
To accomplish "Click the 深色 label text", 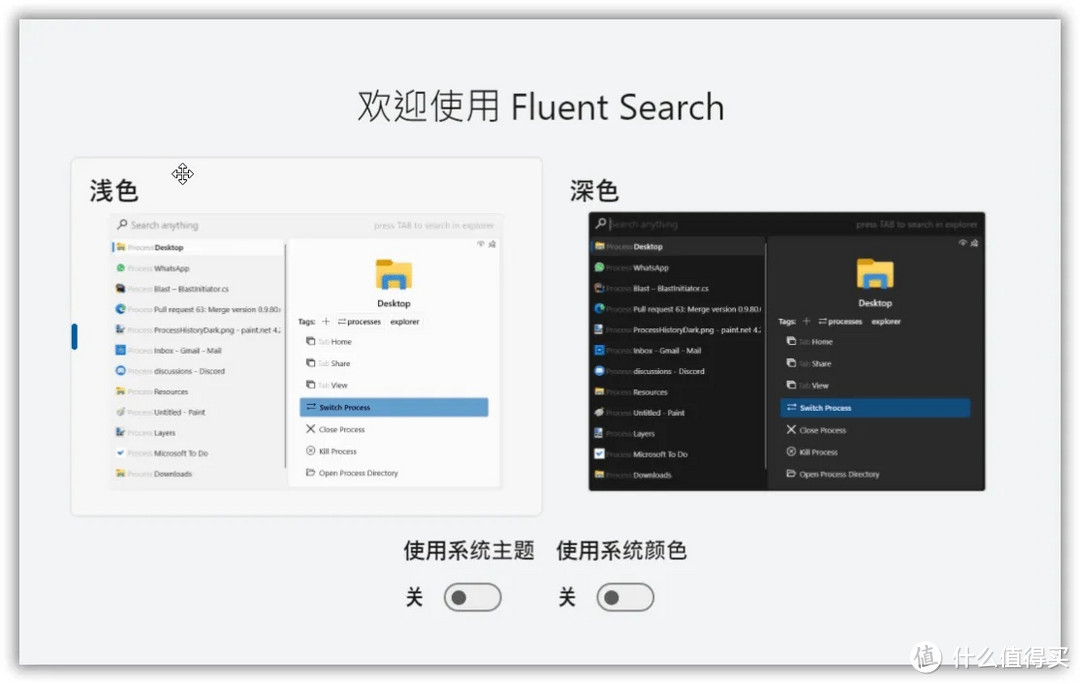I will [x=594, y=191].
